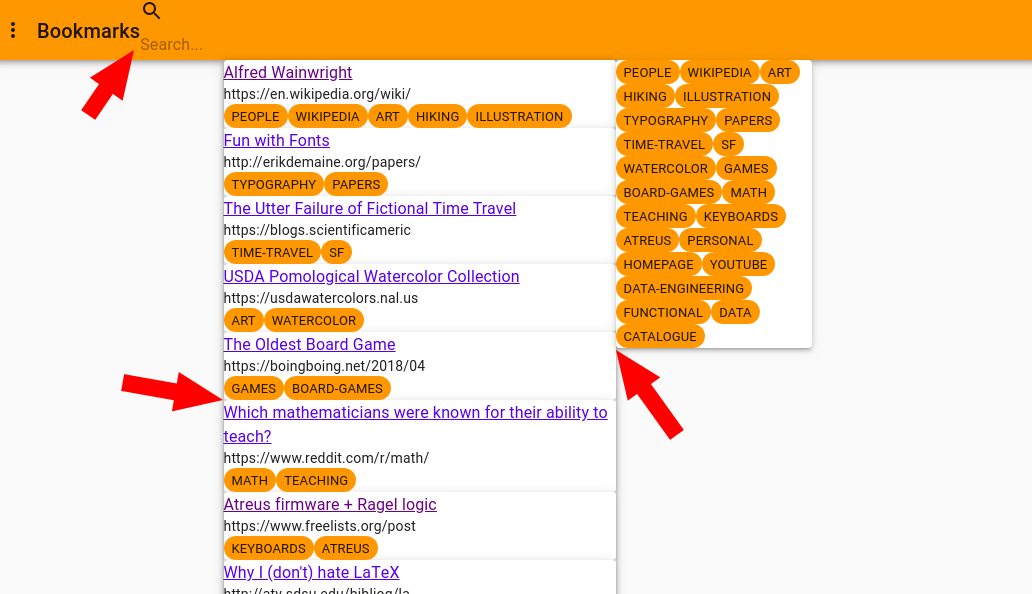Click the https://boingboing.net/2018/04 URL text
The height and width of the screenshot is (594, 1032).
point(324,366)
